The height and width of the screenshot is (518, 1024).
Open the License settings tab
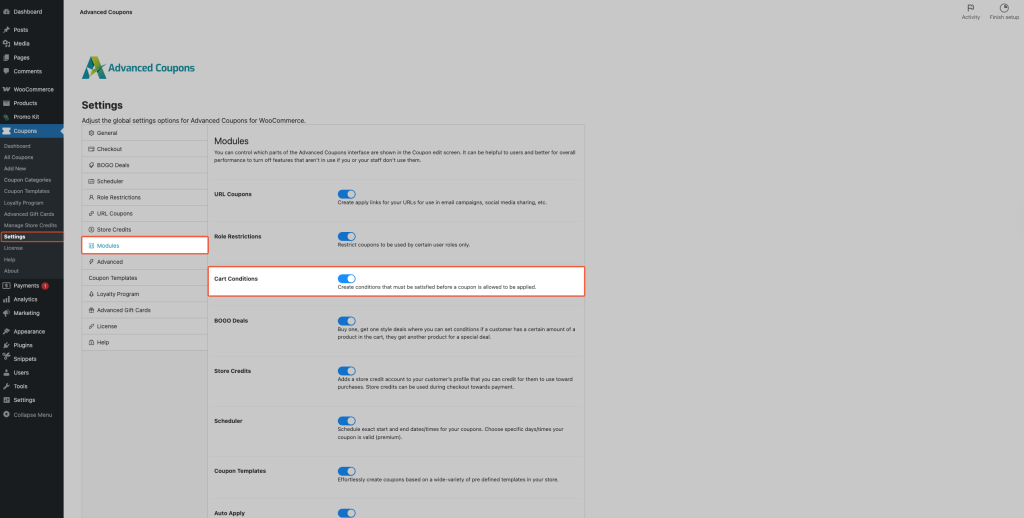[144, 326]
